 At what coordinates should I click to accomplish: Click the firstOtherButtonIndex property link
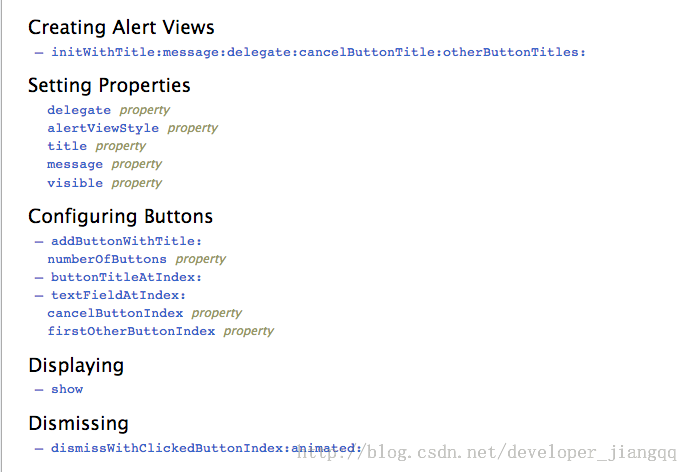pos(131,331)
